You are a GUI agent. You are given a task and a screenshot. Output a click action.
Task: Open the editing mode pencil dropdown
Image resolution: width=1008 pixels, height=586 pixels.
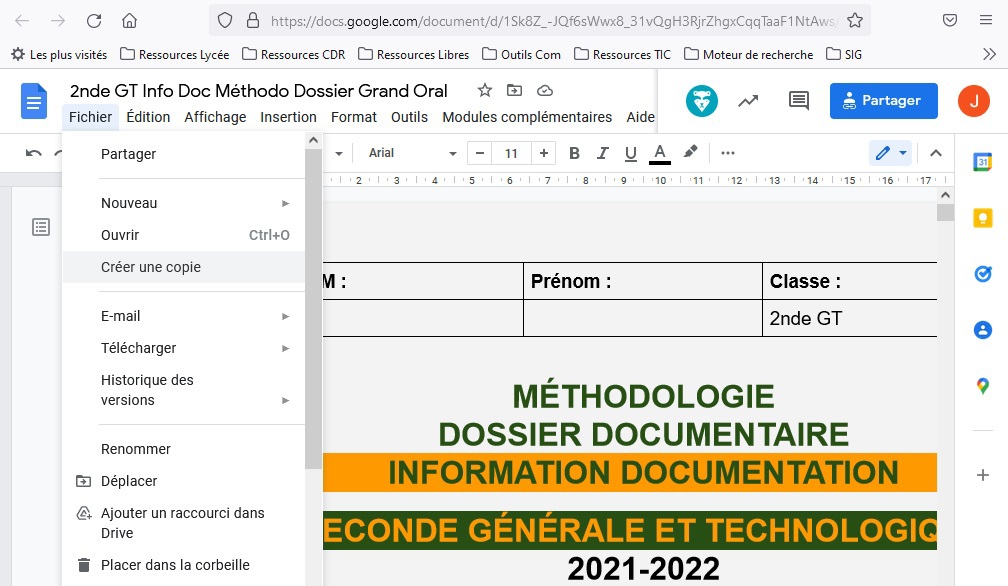point(890,153)
